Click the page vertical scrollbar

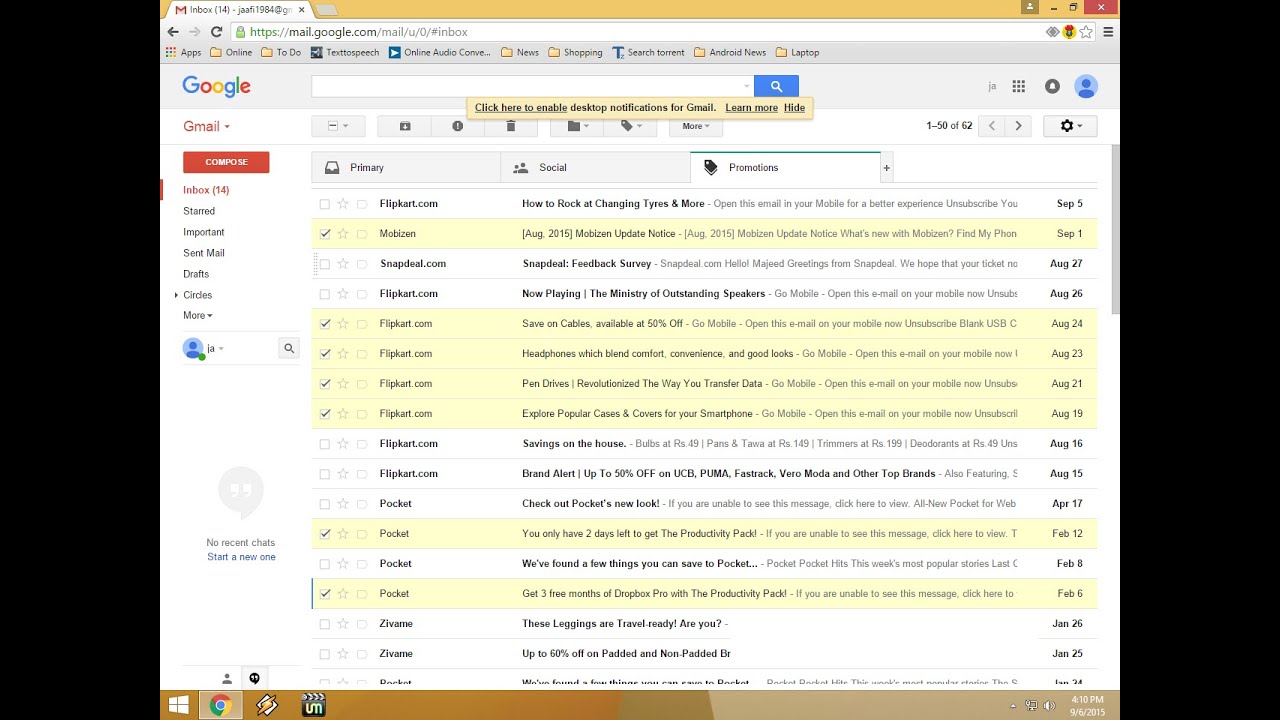click(1115, 230)
